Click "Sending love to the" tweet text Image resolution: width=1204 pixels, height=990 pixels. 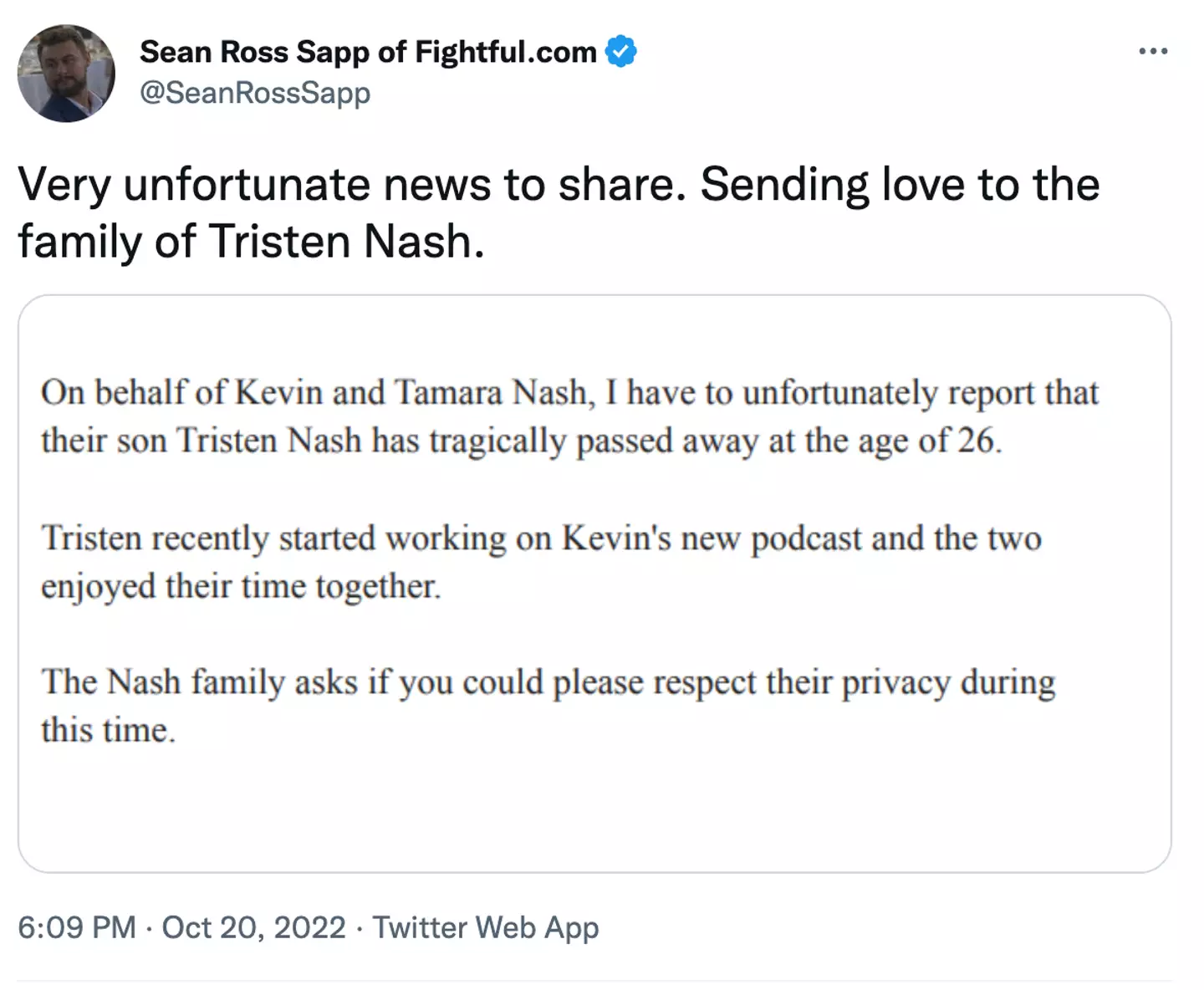coord(900,185)
